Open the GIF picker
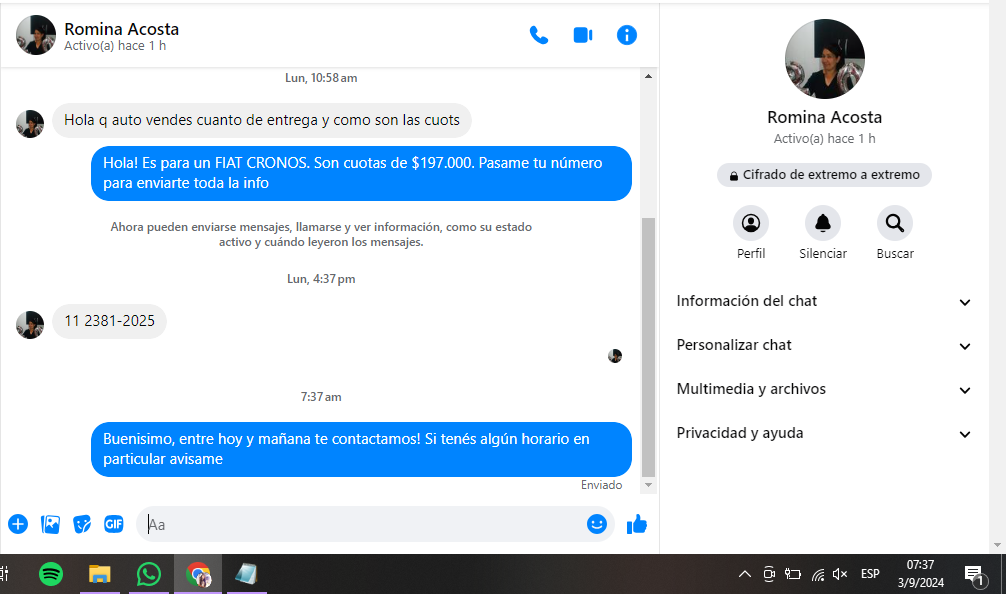The width and height of the screenshot is (1006, 594). (114, 524)
